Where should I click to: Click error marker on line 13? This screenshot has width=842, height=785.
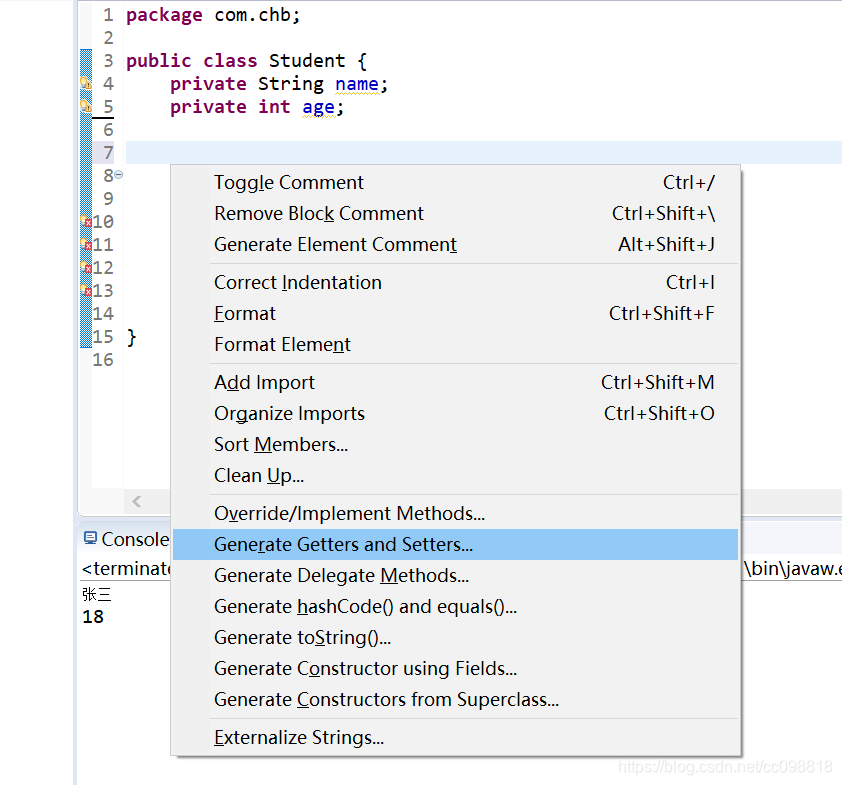point(86,290)
